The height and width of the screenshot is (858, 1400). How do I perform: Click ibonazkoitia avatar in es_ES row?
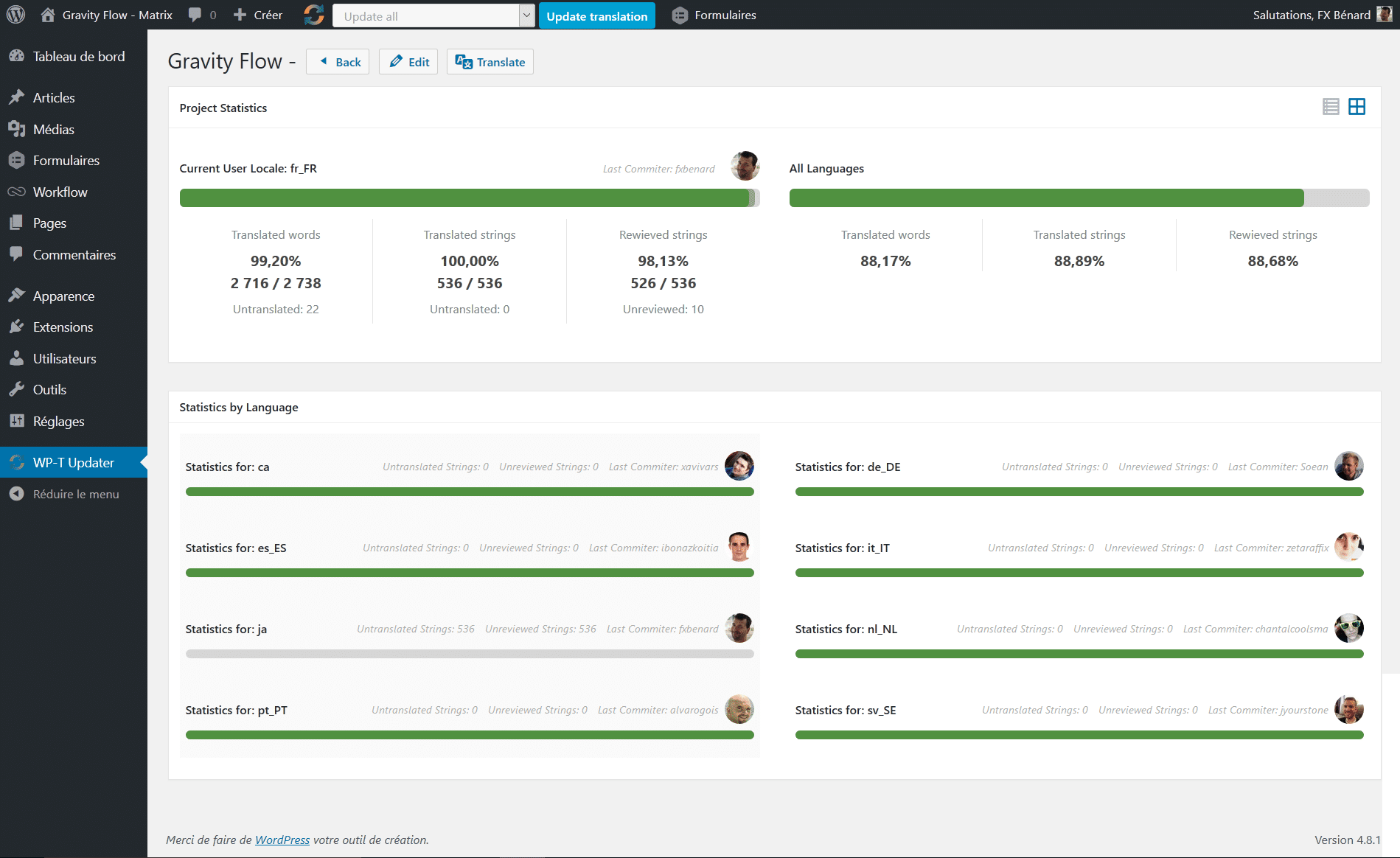[739, 547]
